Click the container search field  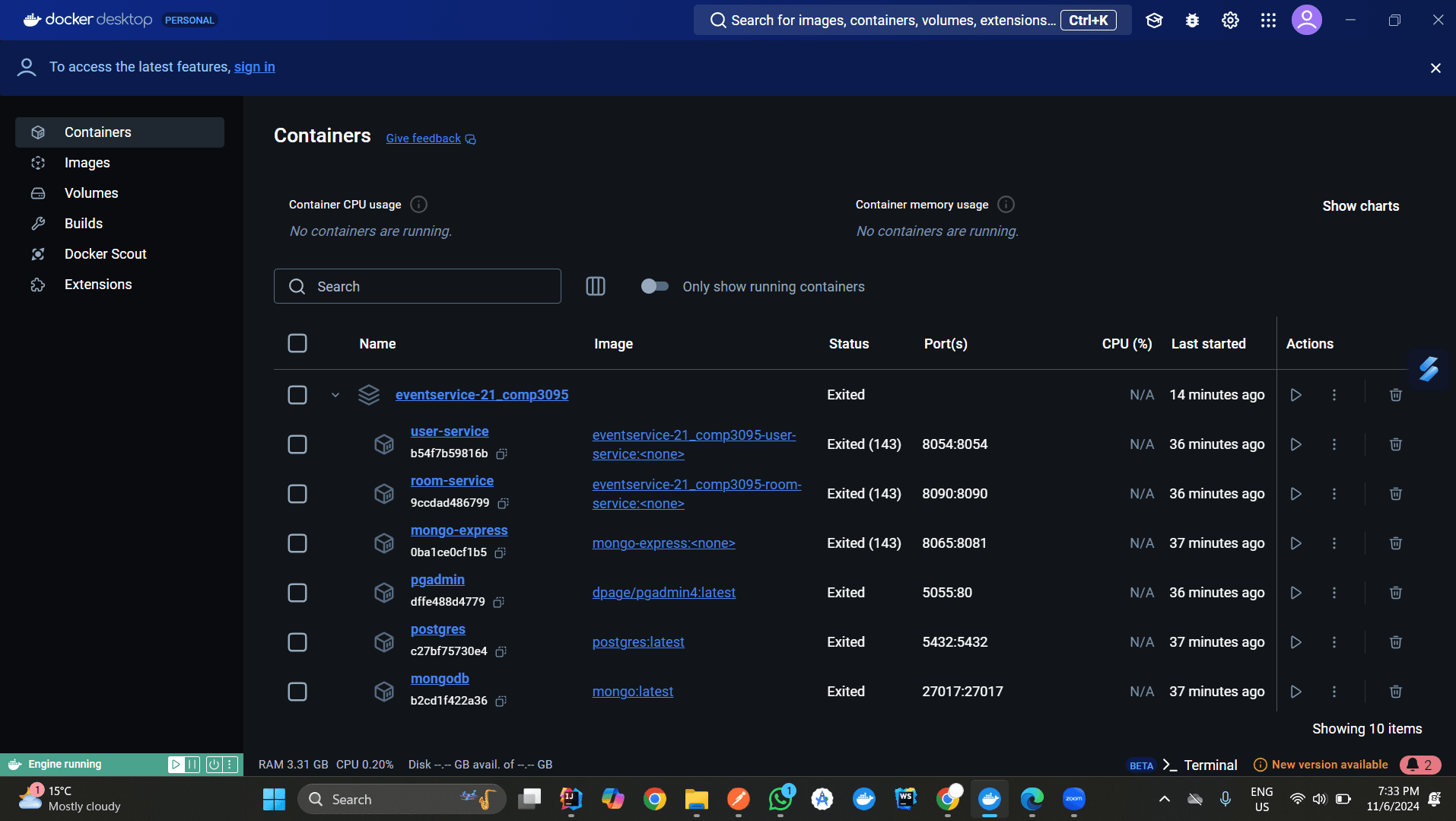click(x=417, y=286)
